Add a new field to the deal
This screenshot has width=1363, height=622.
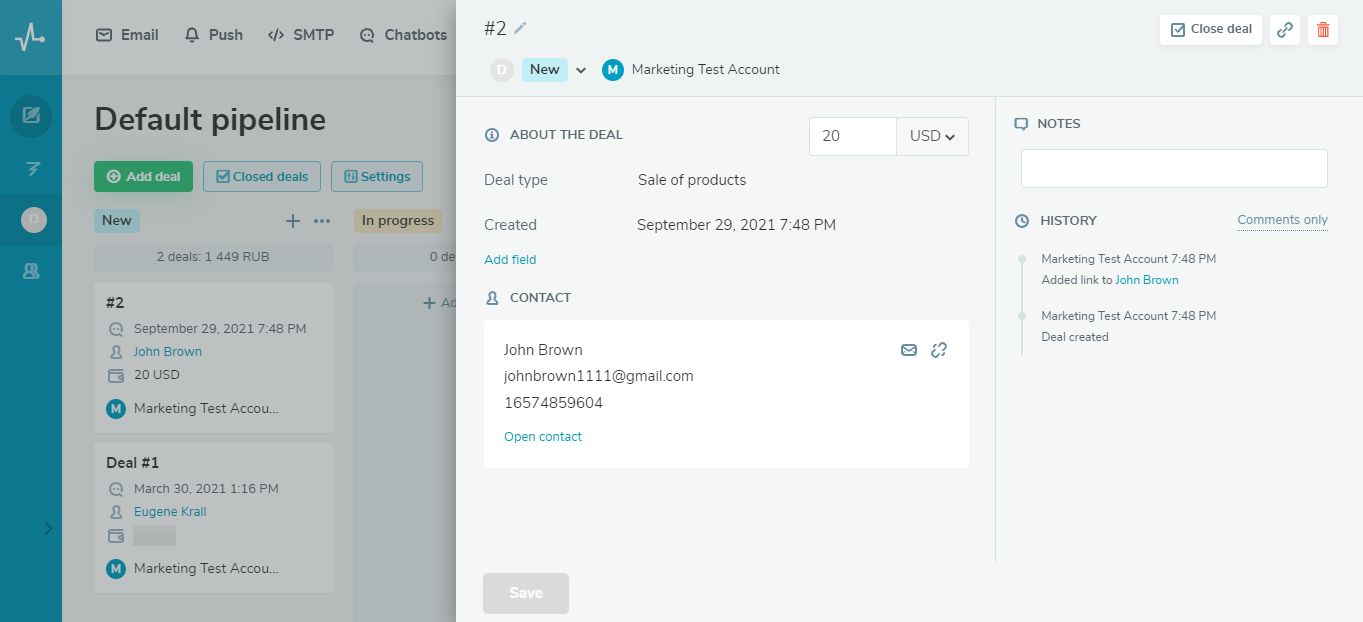510,259
